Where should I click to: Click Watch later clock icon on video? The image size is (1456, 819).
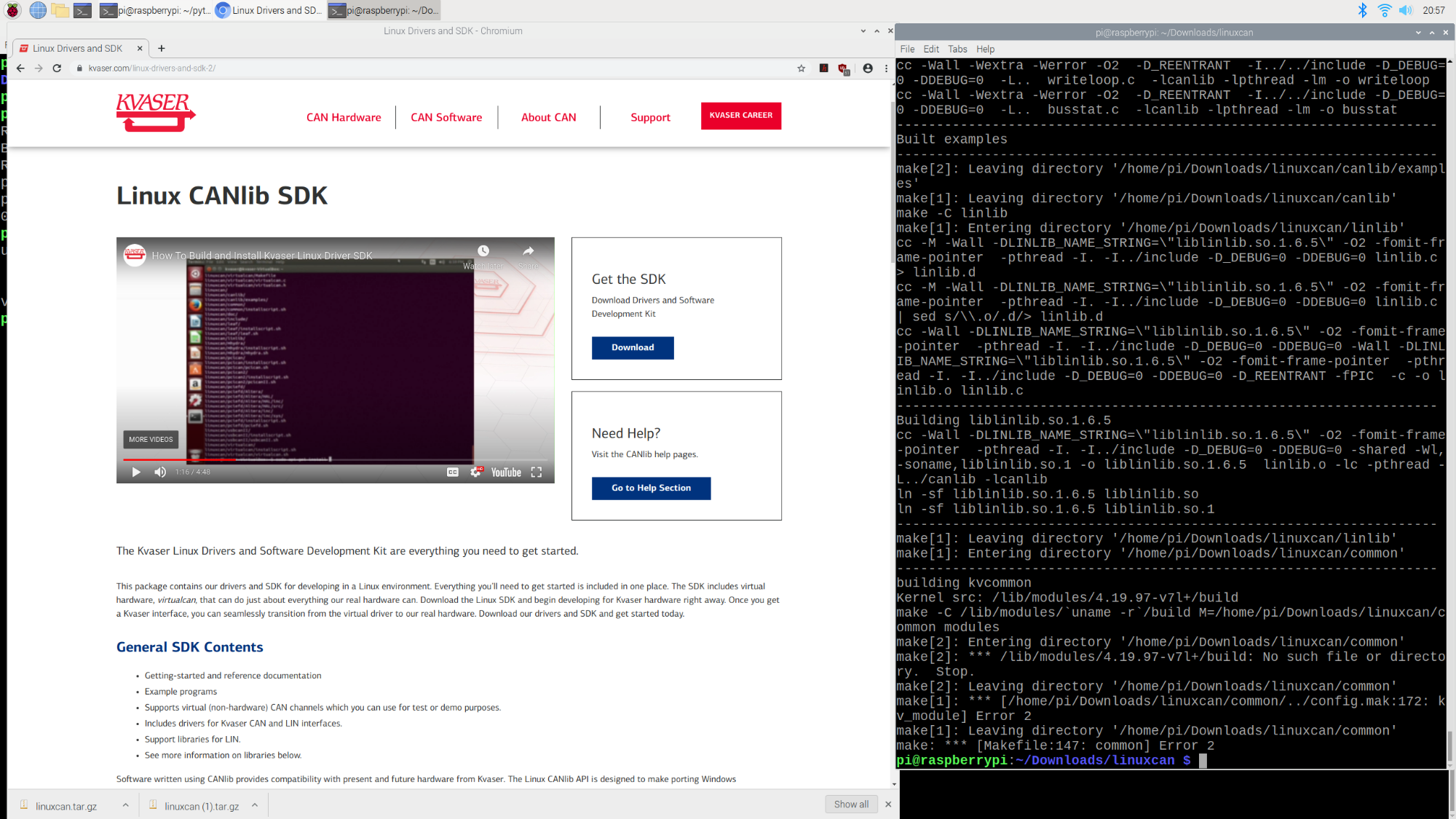483,251
